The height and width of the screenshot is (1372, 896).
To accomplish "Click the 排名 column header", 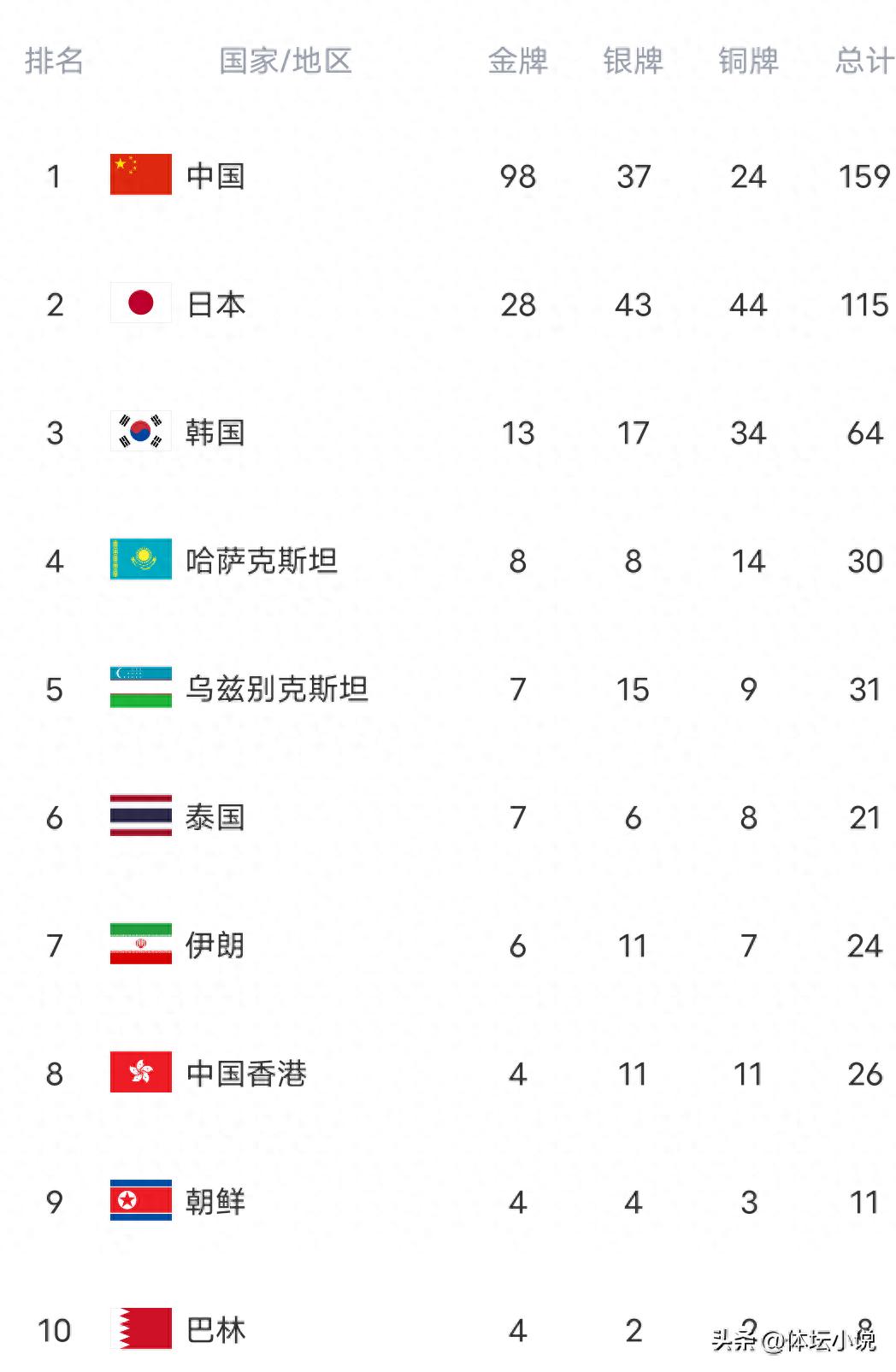I will pos(54,61).
